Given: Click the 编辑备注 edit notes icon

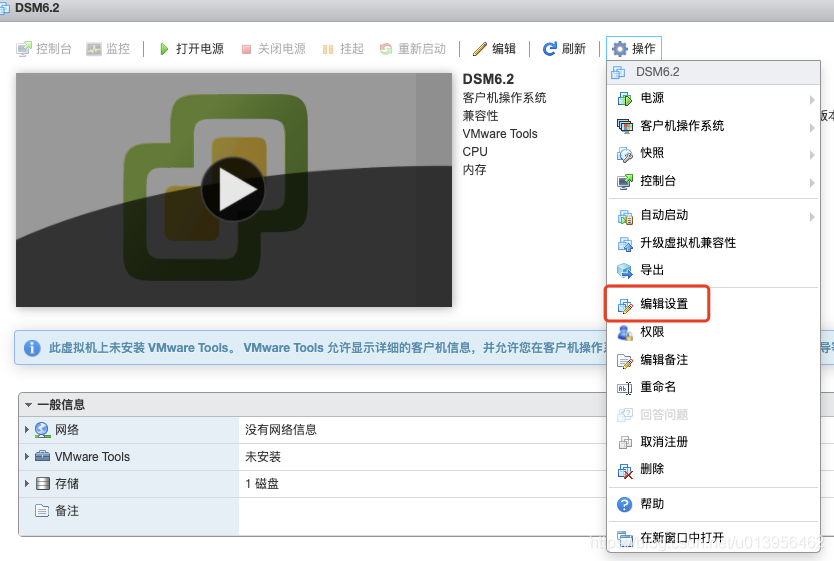Looking at the screenshot, I should click(625, 361).
